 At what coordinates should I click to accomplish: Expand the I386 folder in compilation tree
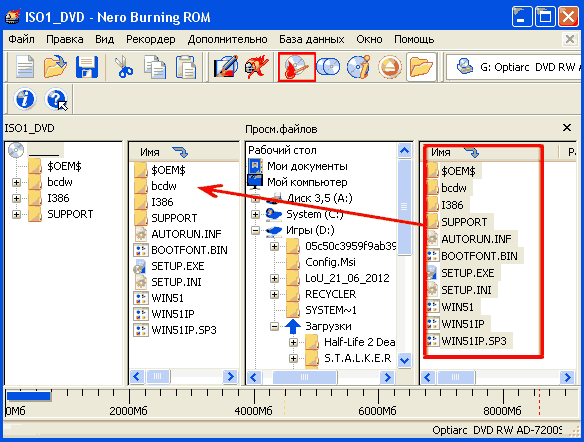point(16,198)
